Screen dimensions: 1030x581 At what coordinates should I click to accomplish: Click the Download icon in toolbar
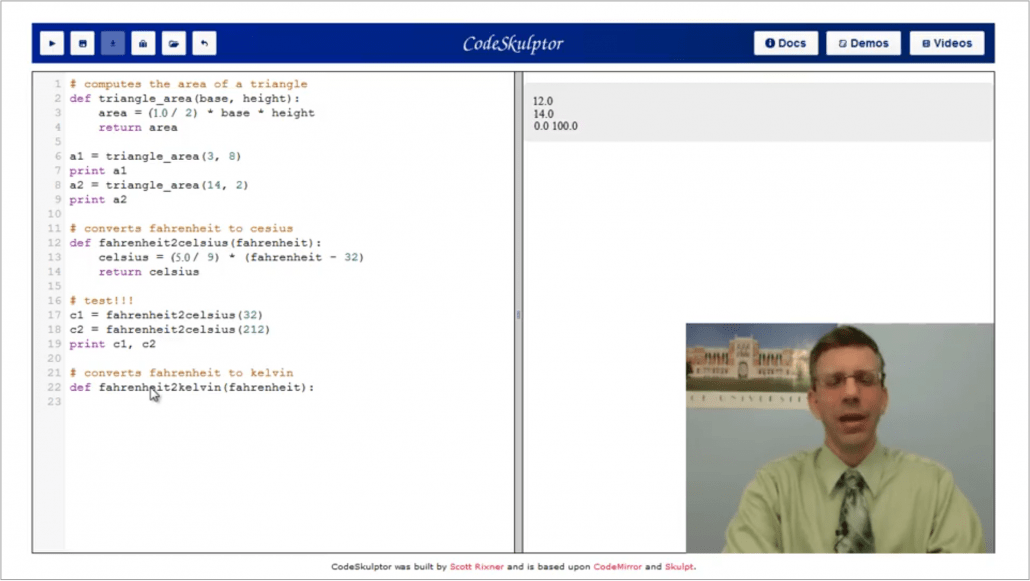[x=113, y=44]
